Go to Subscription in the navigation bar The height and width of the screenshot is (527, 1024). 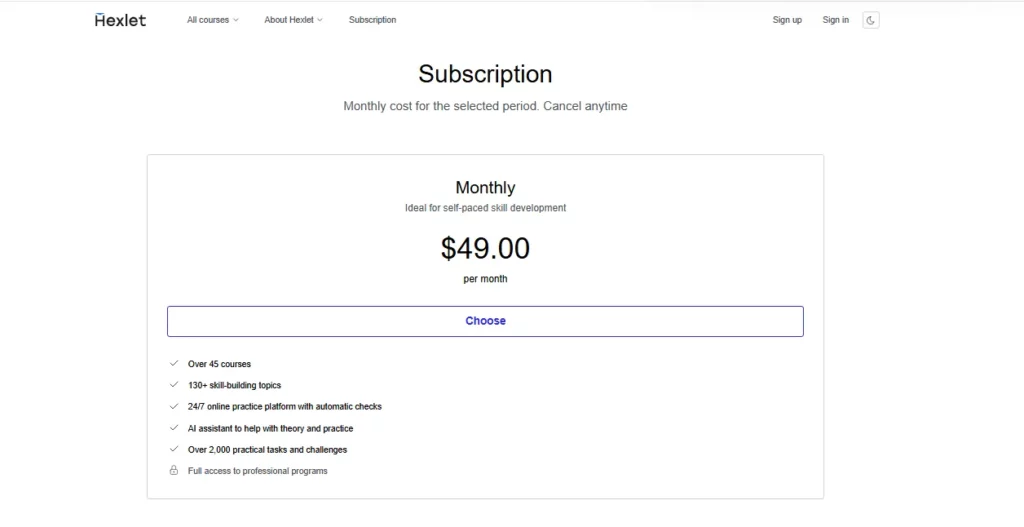pyautogui.click(x=372, y=20)
